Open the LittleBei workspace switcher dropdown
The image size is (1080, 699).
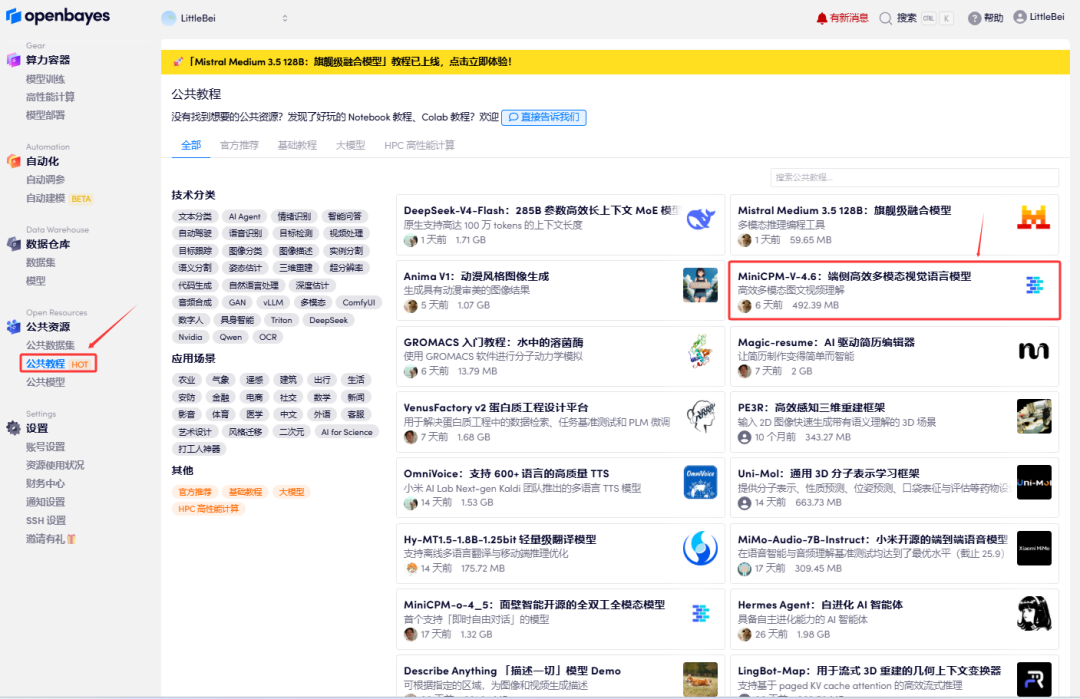pyautogui.click(x=226, y=18)
